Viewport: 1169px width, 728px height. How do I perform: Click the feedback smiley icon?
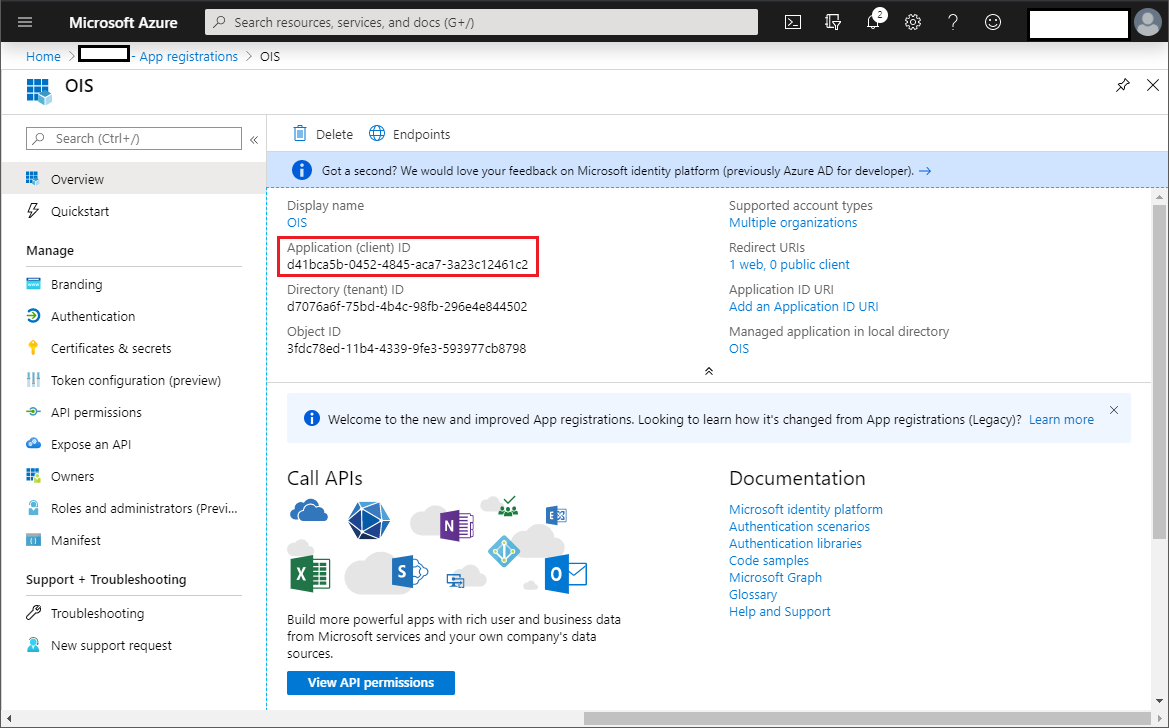click(993, 22)
